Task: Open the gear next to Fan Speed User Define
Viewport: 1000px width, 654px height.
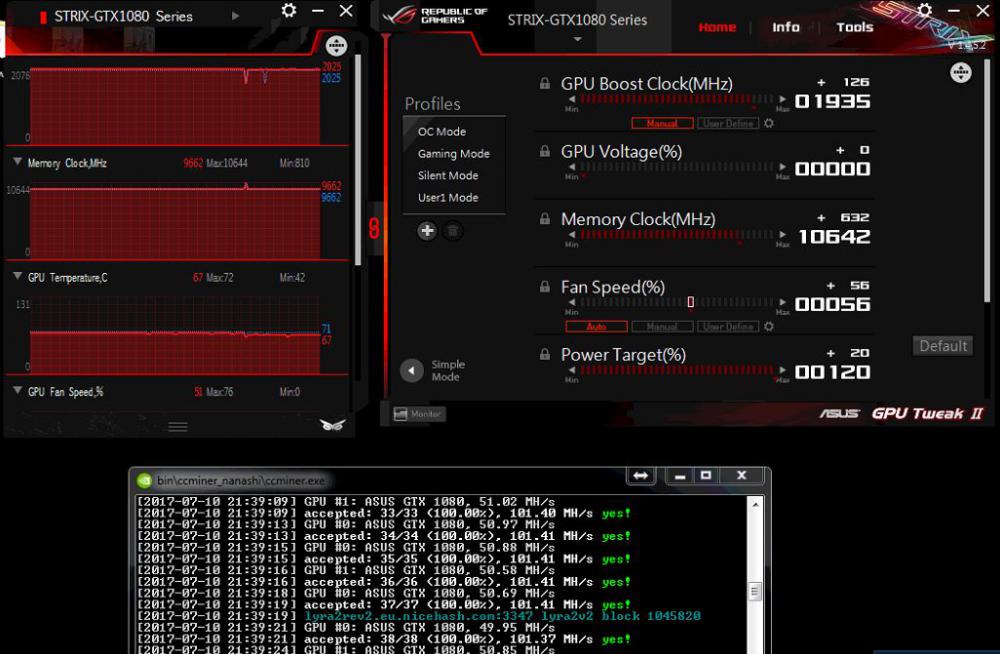Action: (x=769, y=327)
